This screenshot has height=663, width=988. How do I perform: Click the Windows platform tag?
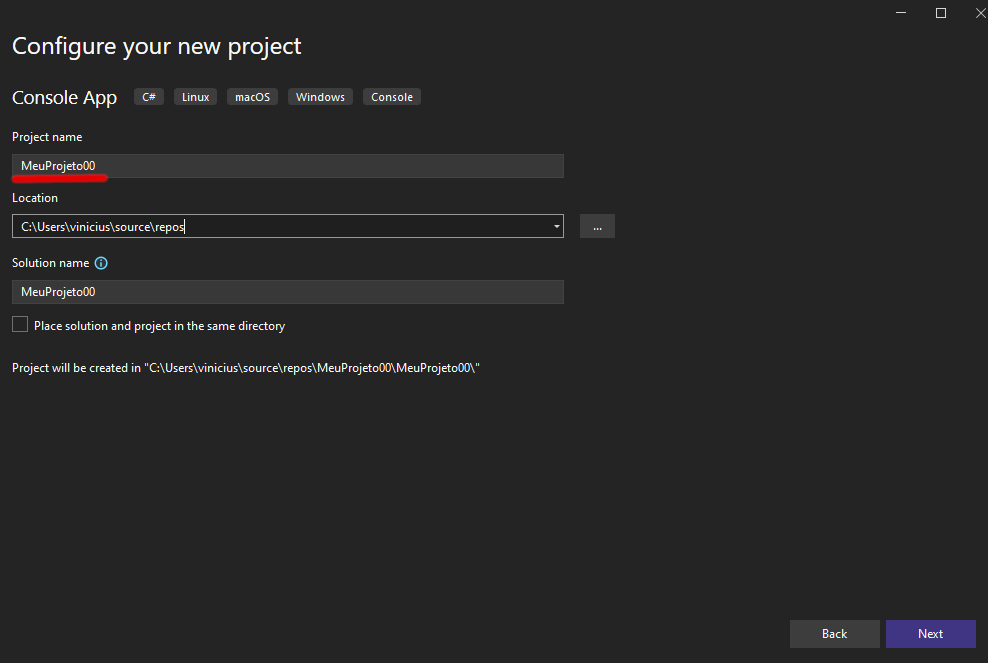[x=320, y=97]
